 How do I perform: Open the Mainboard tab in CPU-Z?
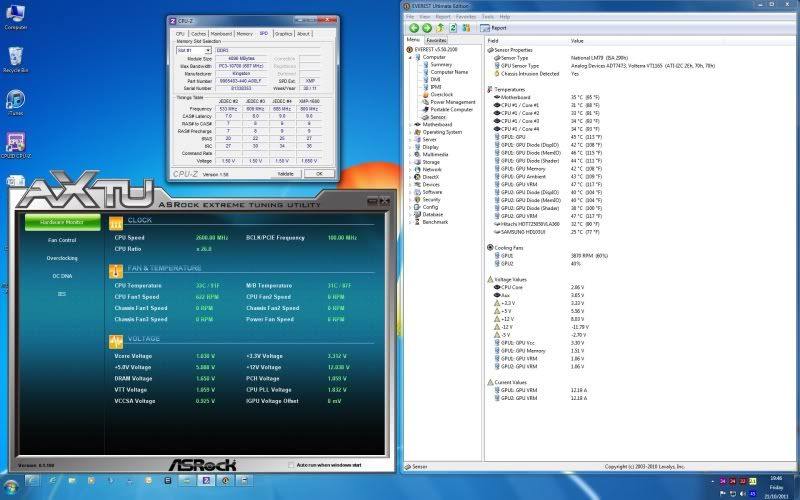click(221, 34)
